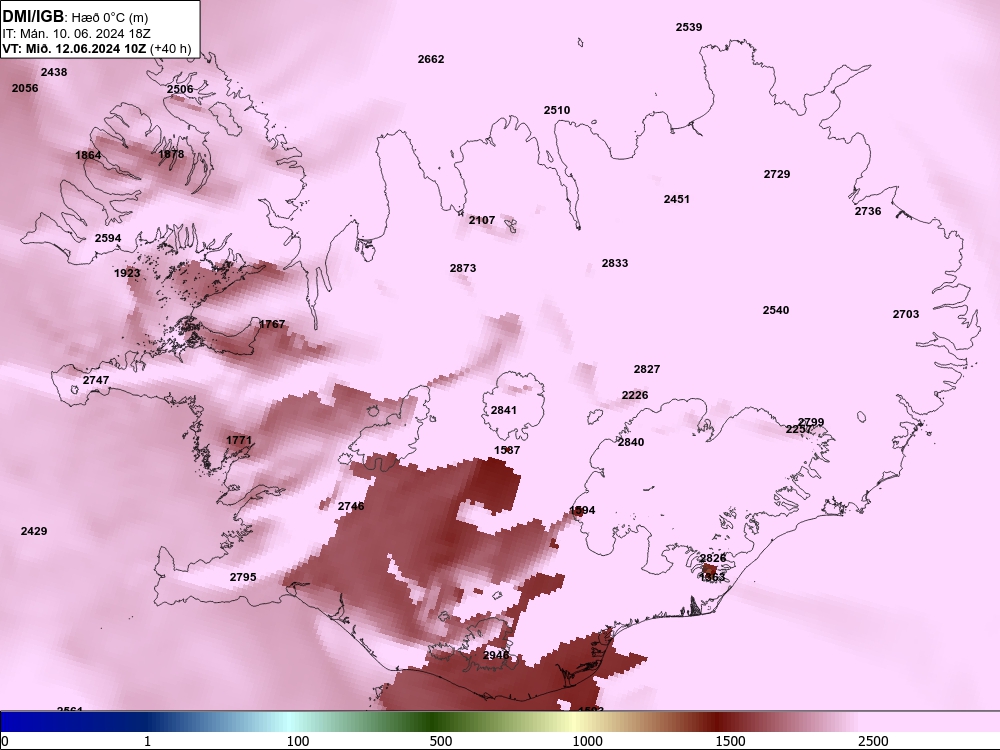
Task: Select the map value 2795
Action: [243, 577]
